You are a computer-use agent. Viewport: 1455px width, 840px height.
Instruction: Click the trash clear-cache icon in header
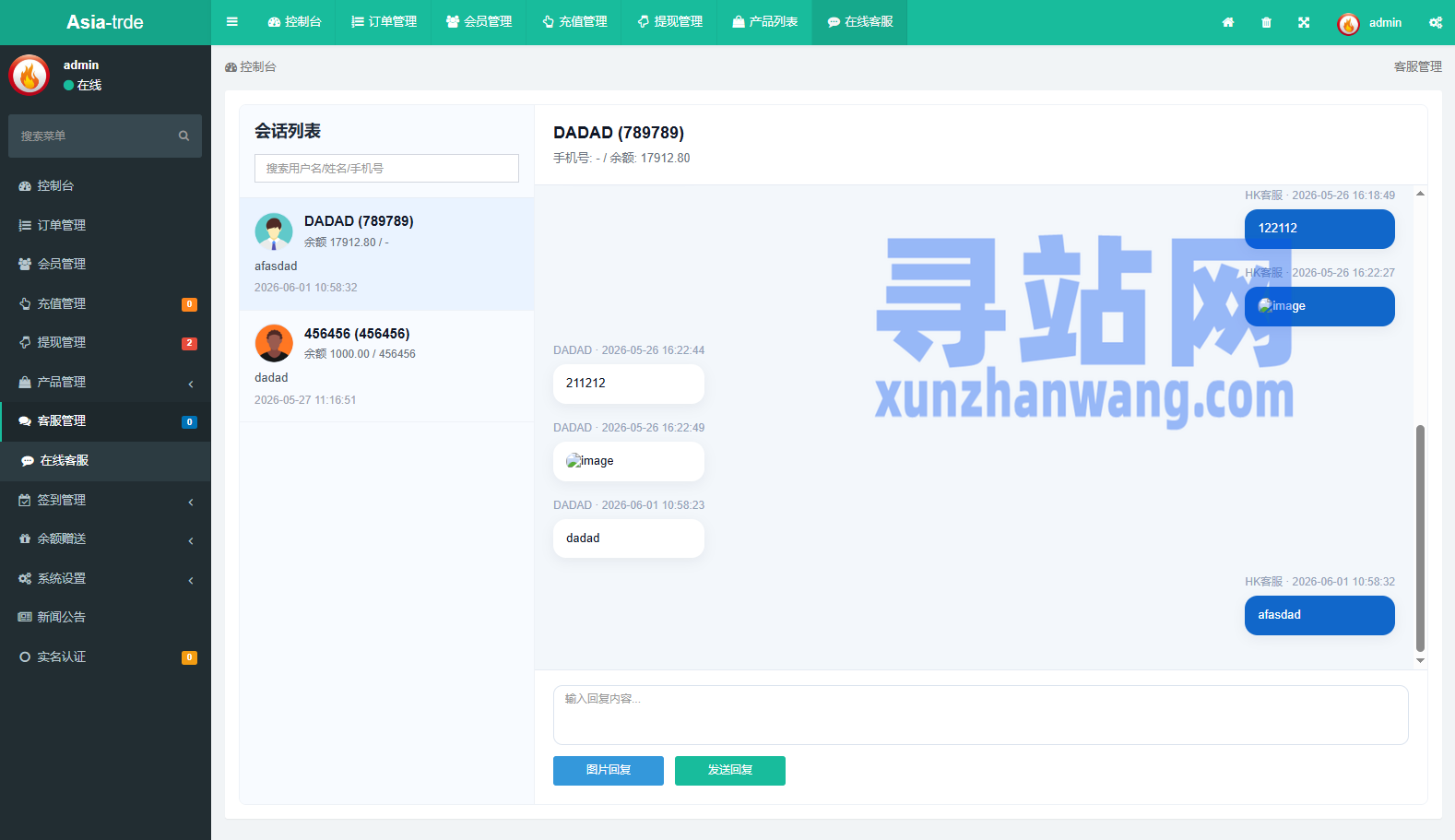1266,22
